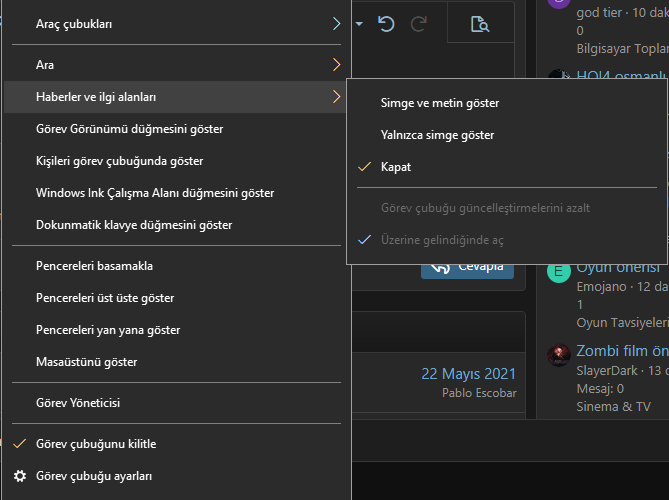Select Masaüstünü göster
669x500 pixels.
pos(177,362)
